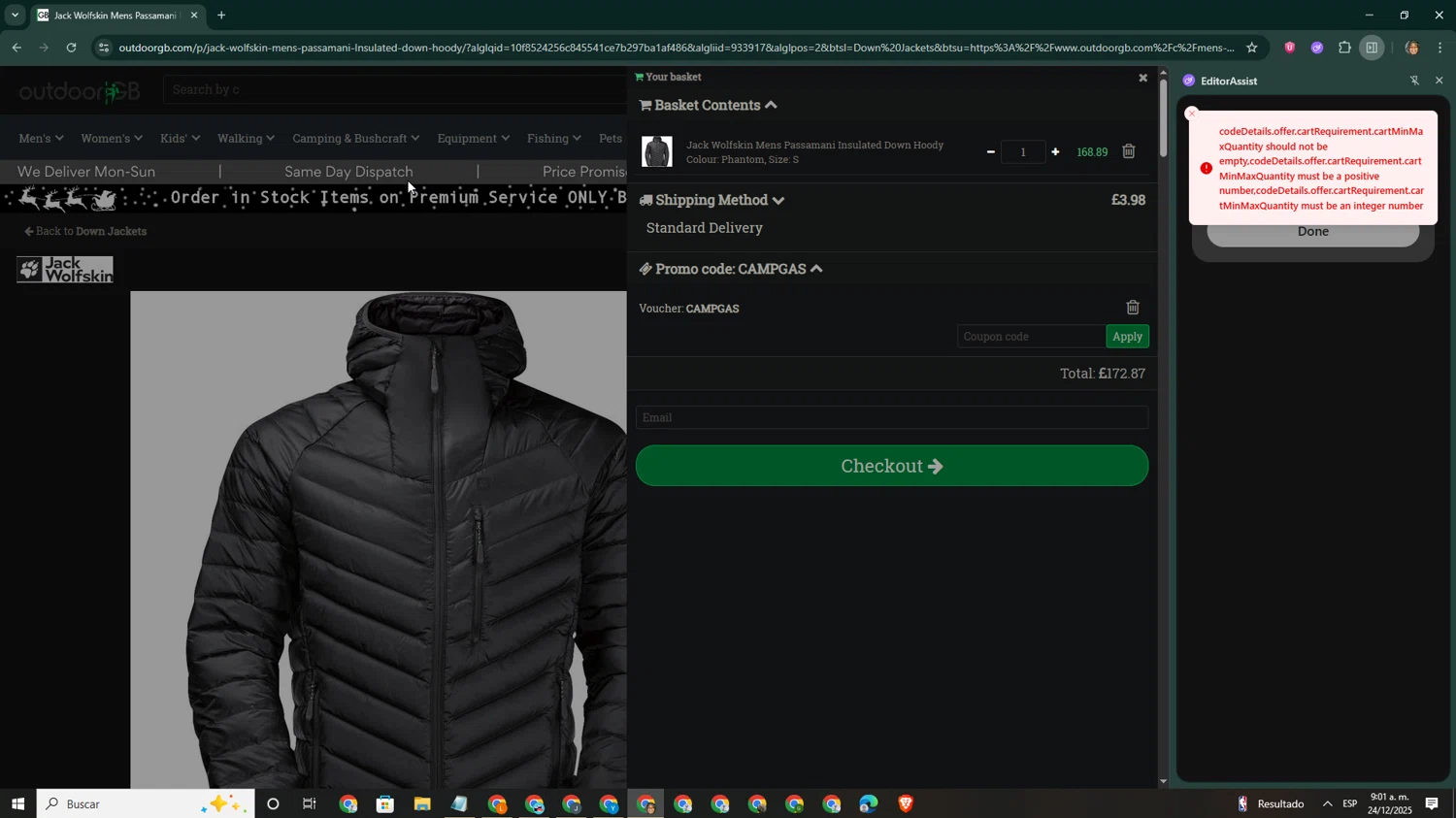Focus the Email field
The width and height of the screenshot is (1456, 818).
pyautogui.click(x=891, y=418)
